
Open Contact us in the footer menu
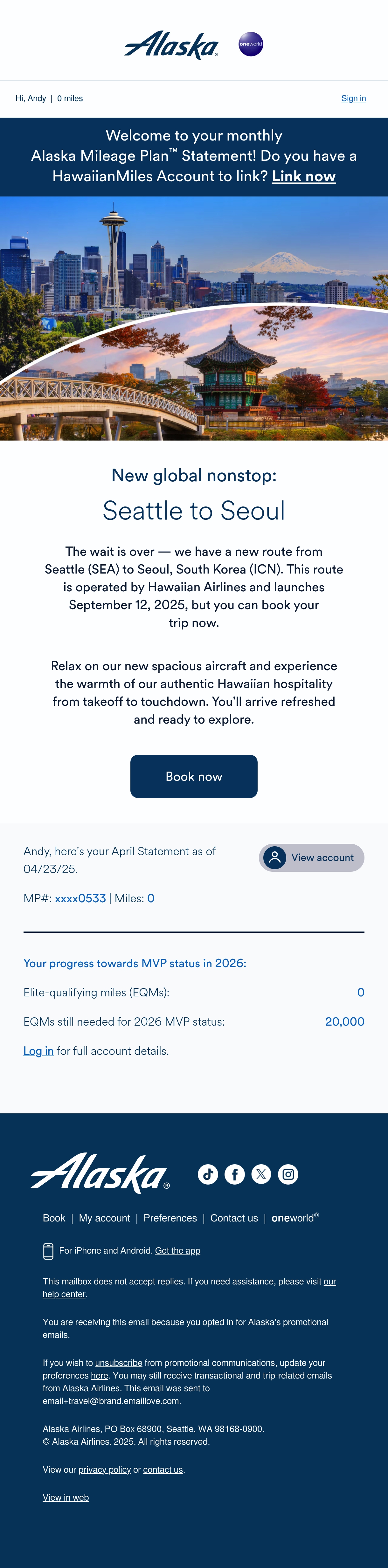(x=234, y=1218)
